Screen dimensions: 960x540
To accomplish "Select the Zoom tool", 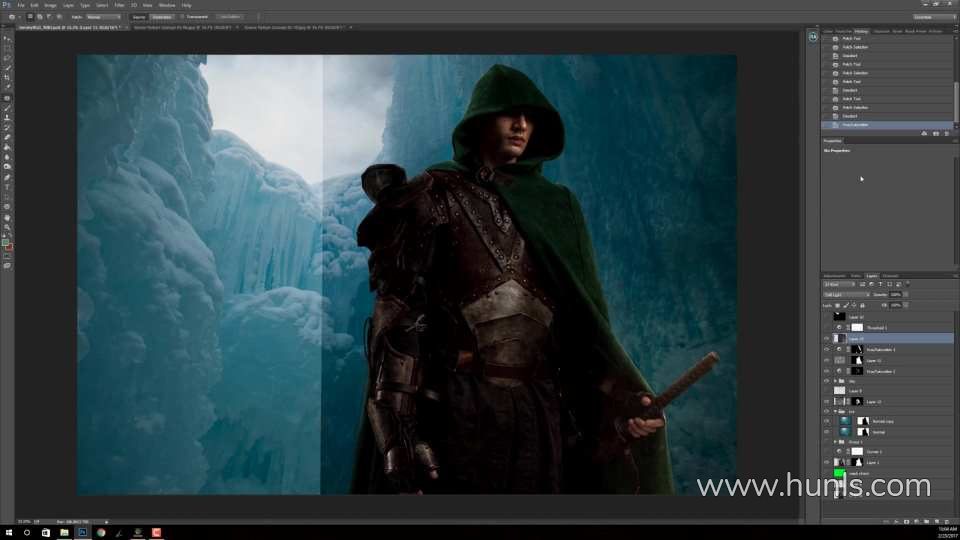I will click(x=7, y=227).
